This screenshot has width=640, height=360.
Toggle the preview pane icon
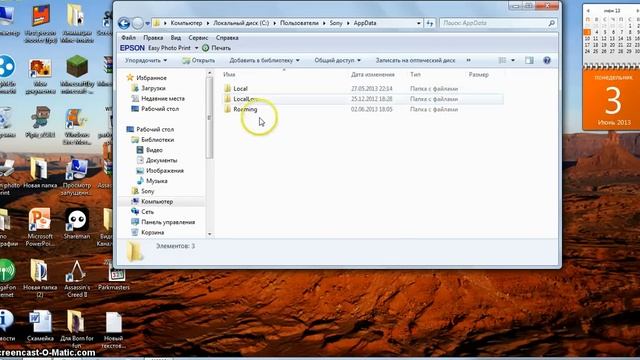529,60
